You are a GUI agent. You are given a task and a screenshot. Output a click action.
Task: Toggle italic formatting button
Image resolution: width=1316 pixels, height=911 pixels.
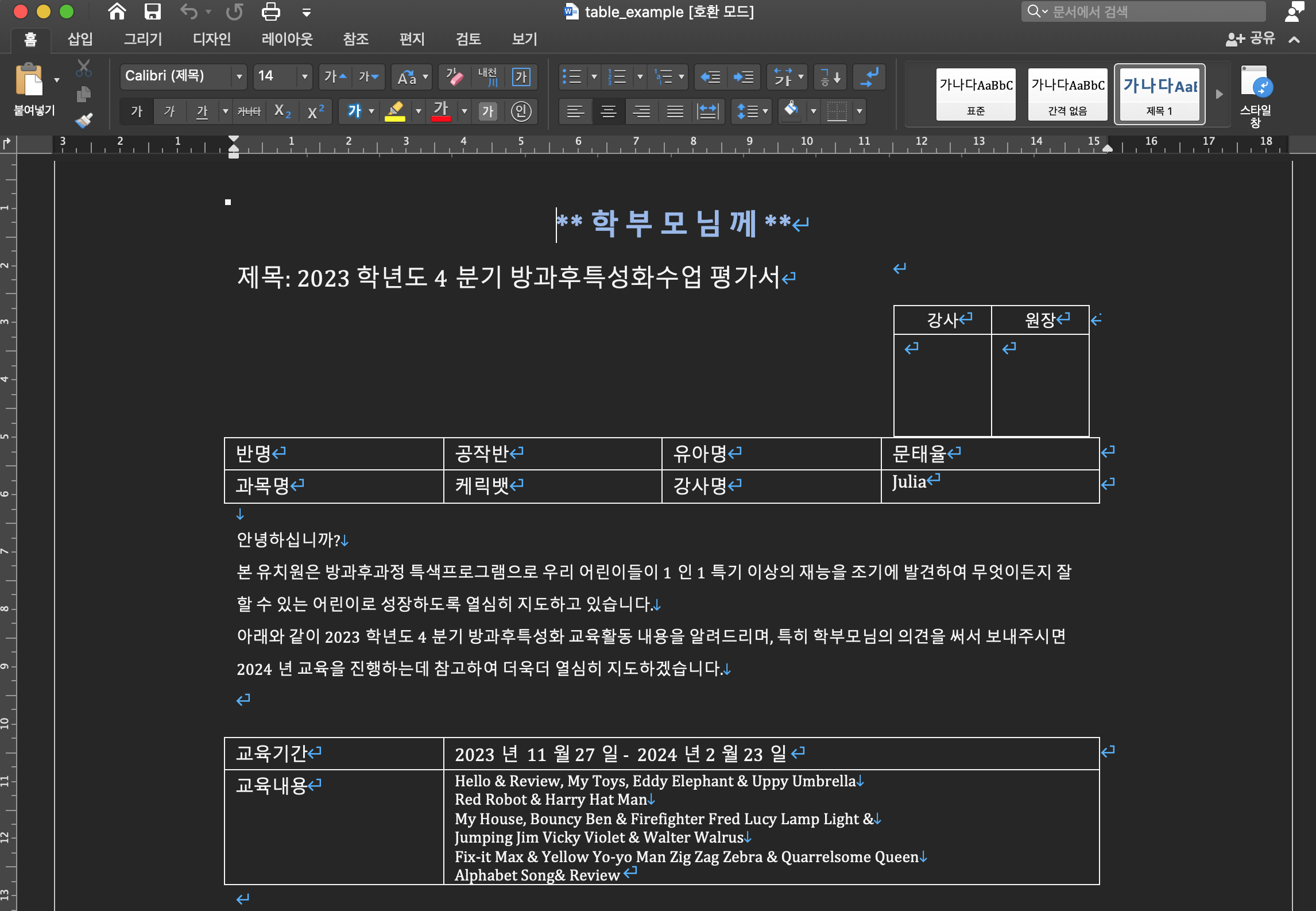click(x=169, y=111)
